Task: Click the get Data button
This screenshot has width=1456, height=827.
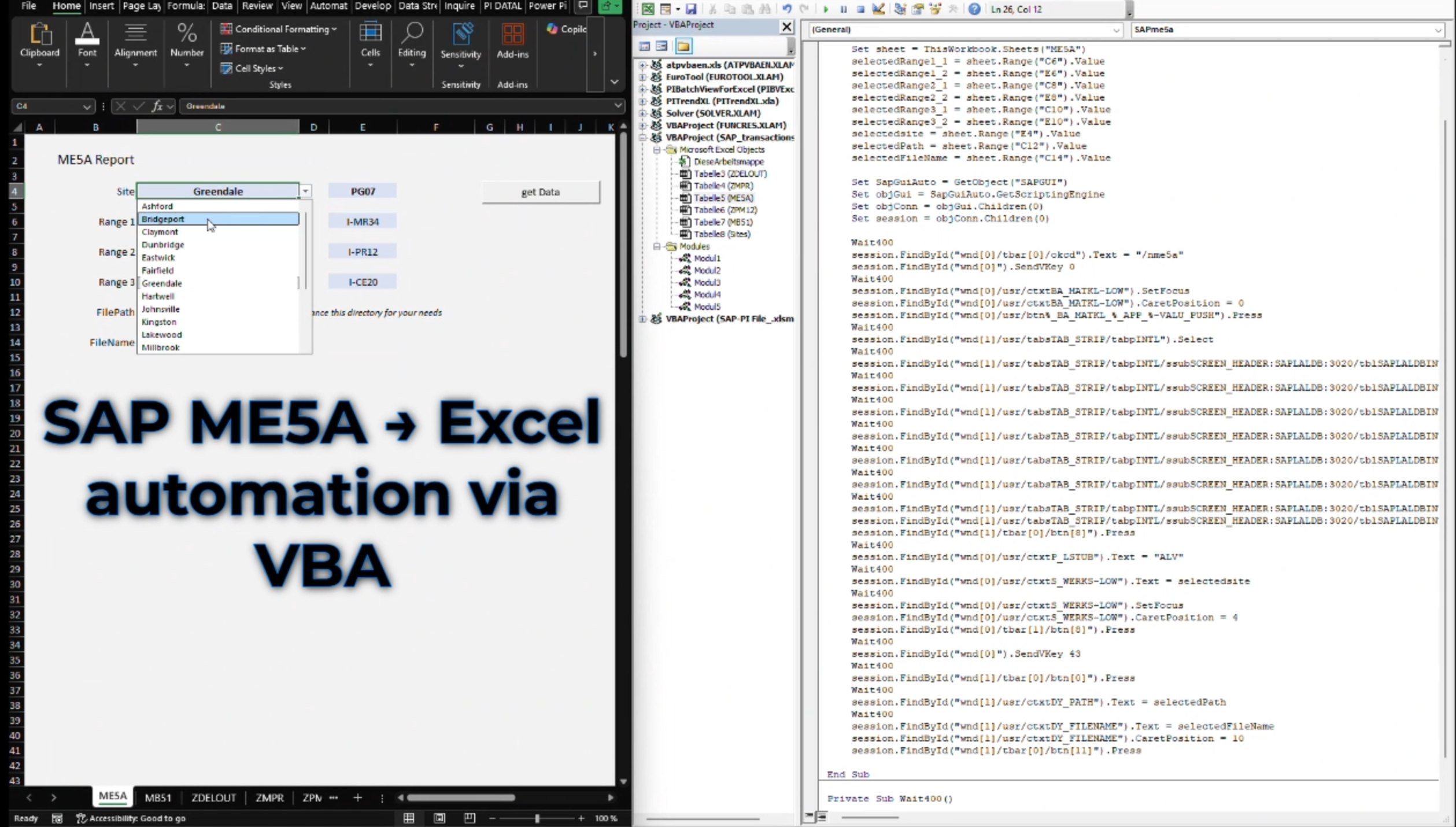Action: [541, 192]
